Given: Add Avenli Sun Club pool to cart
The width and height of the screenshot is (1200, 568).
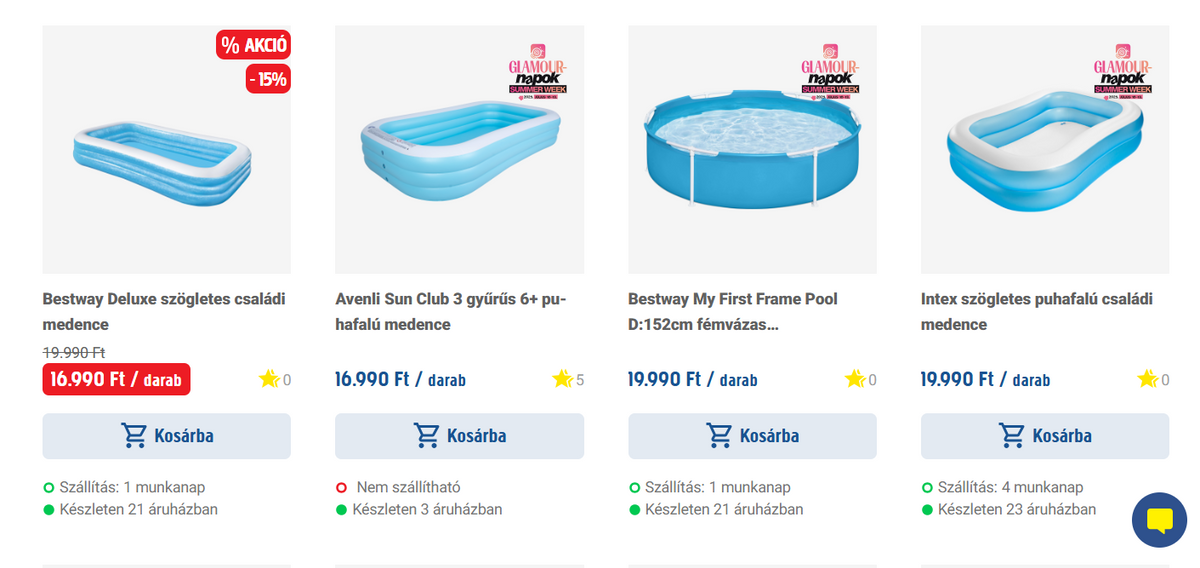Looking at the screenshot, I should click(x=459, y=436).
